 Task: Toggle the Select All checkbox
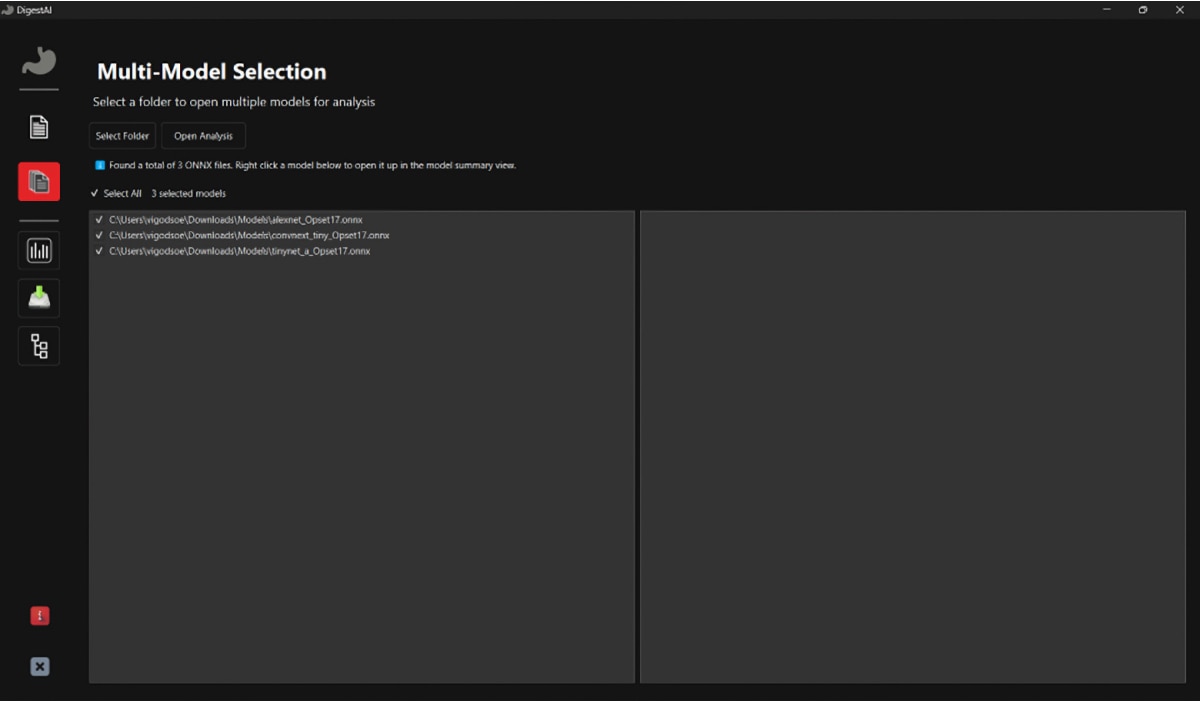click(95, 193)
